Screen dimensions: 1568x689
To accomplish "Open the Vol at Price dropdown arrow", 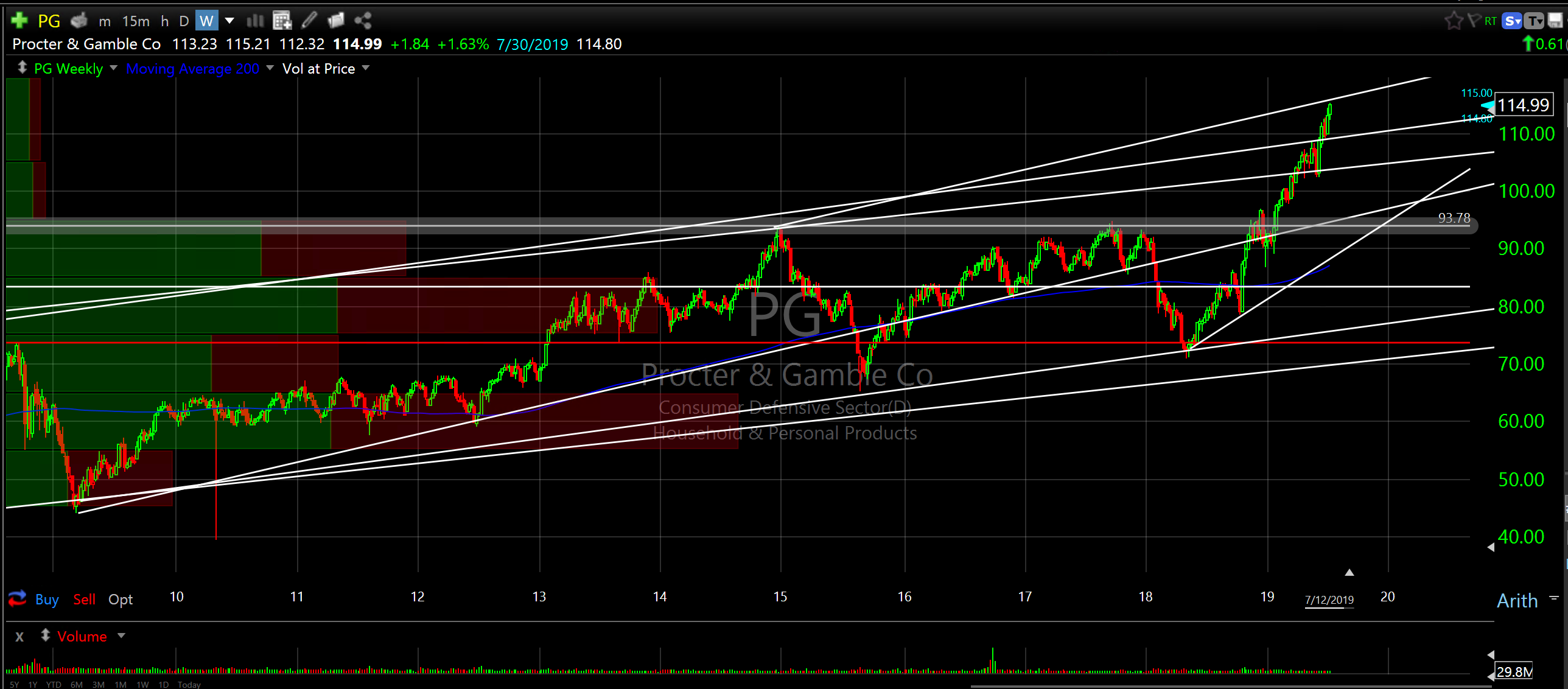I will click(366, 68).
